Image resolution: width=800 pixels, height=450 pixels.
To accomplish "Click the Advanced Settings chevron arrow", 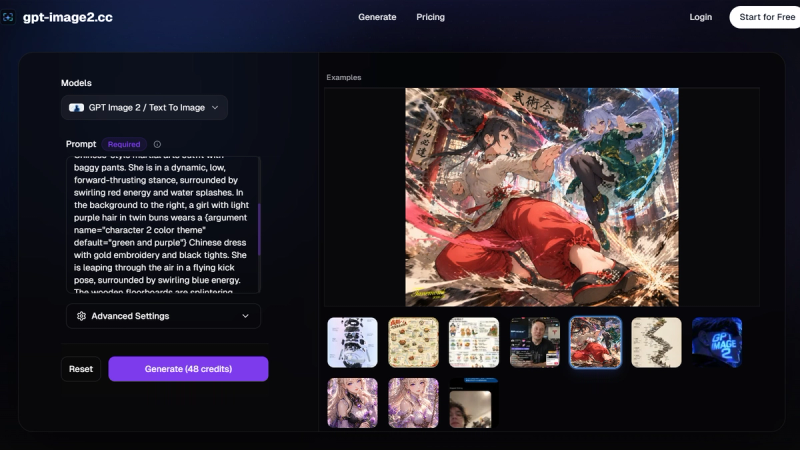I will coord(245,316).
